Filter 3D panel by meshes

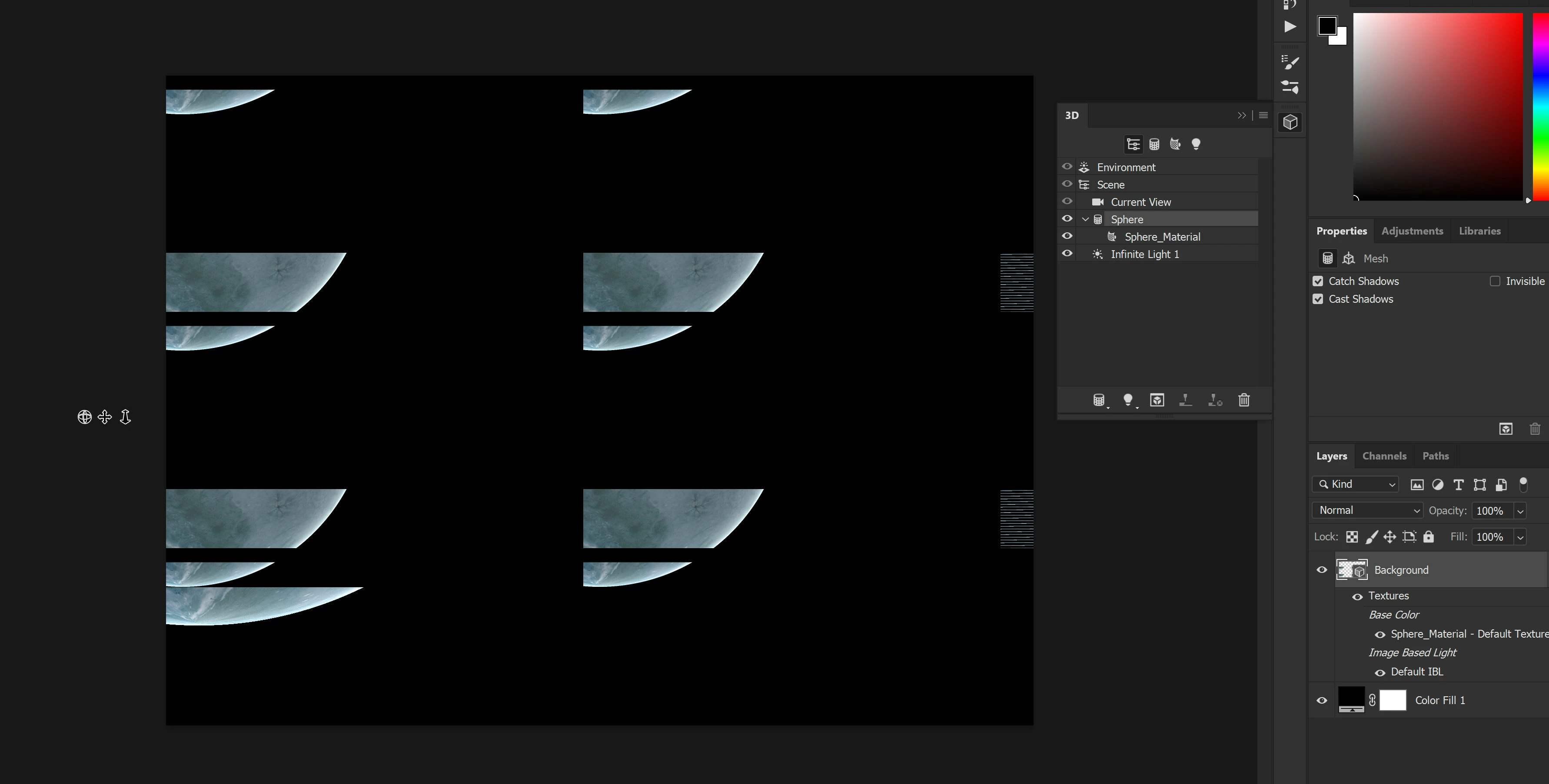(x=1154, y=144)
